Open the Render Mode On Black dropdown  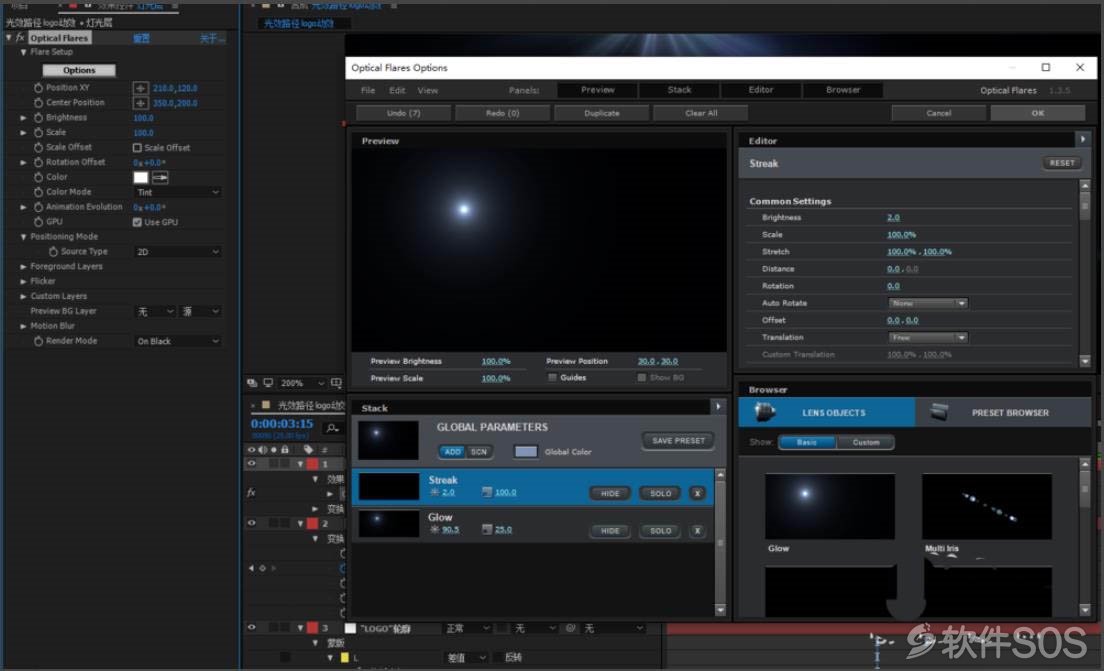click(177, 341)
